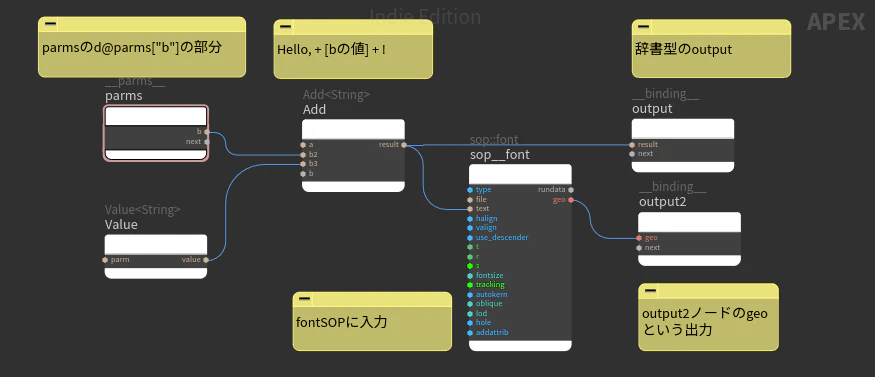The height and width of the screenshot is (377, 875).
Task: Click the valign port on sop__font
Action: pyautogui.click(x=470, y=228)
